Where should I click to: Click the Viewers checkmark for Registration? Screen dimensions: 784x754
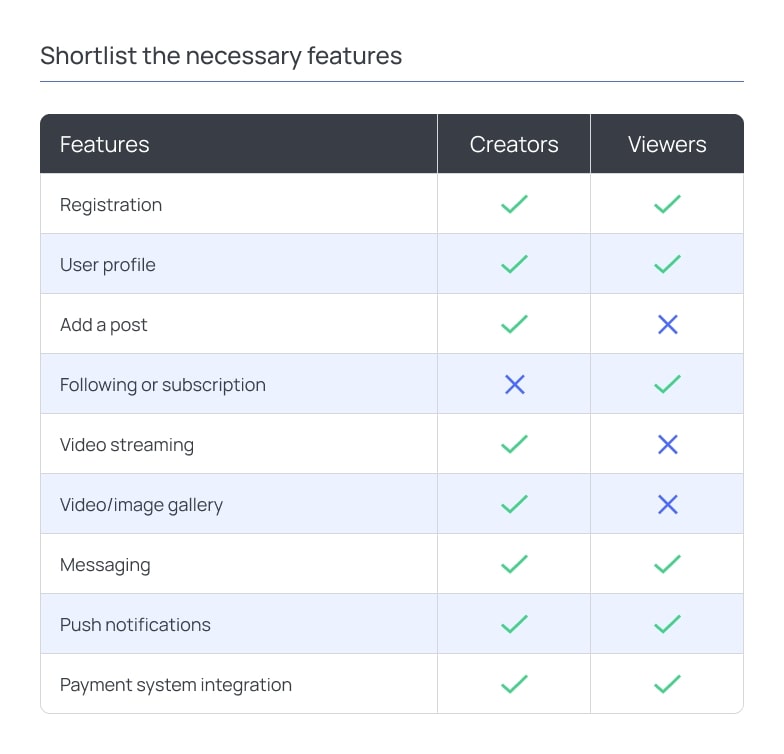(667, 204)
